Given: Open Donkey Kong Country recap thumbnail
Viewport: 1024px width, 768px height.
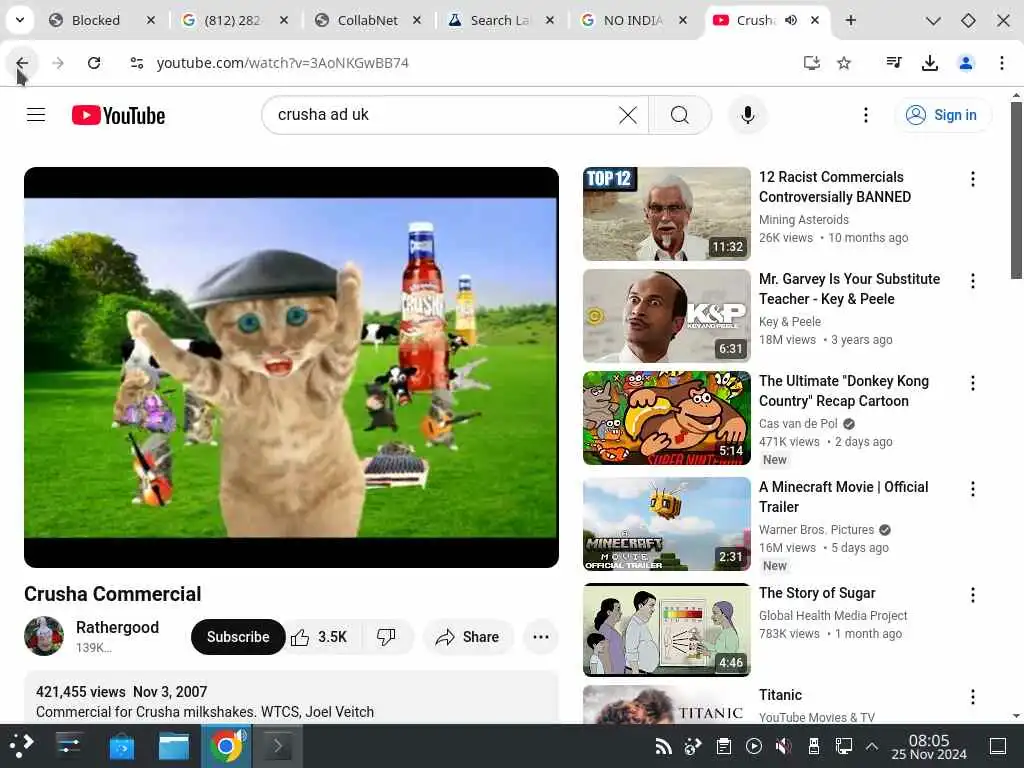Looking at the screenshot, I should [666, 418].
